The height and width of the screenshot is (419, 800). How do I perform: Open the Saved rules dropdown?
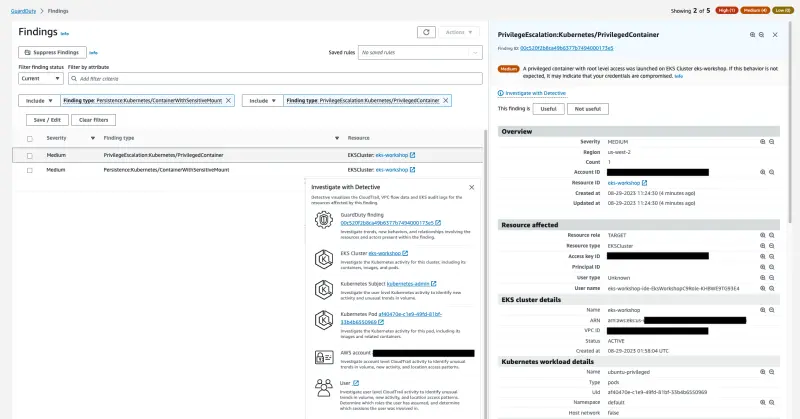point(412,51)
